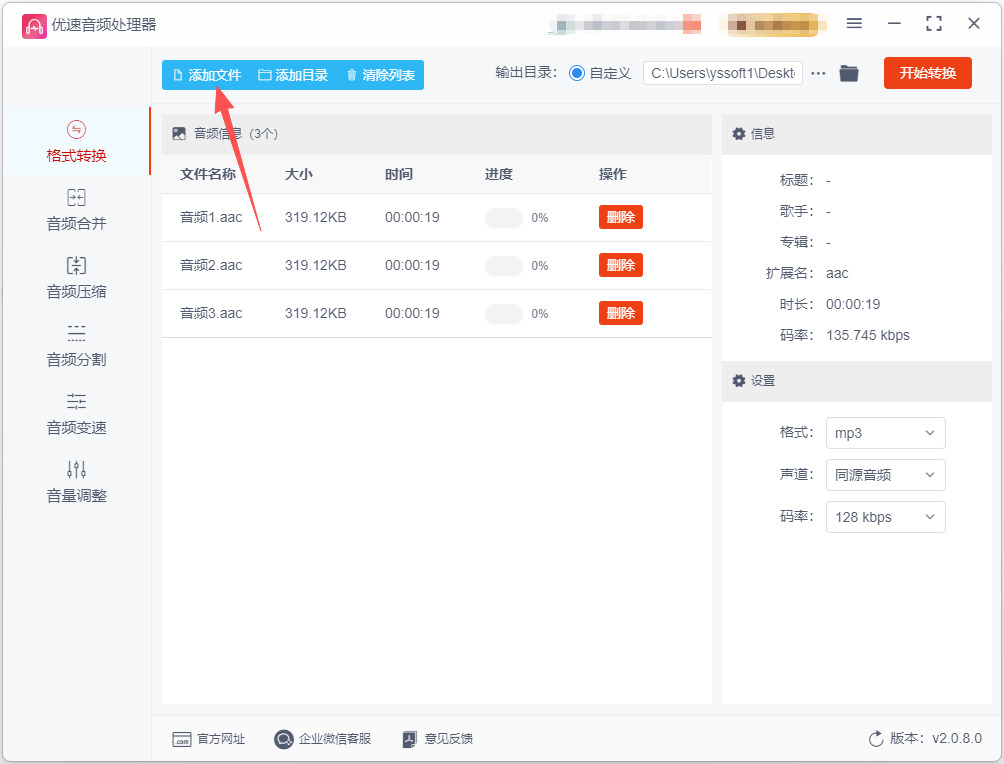This screenshot has height=764, width=1004.
Task: Open the 意见反馈 feedback link
Action: 438,739
